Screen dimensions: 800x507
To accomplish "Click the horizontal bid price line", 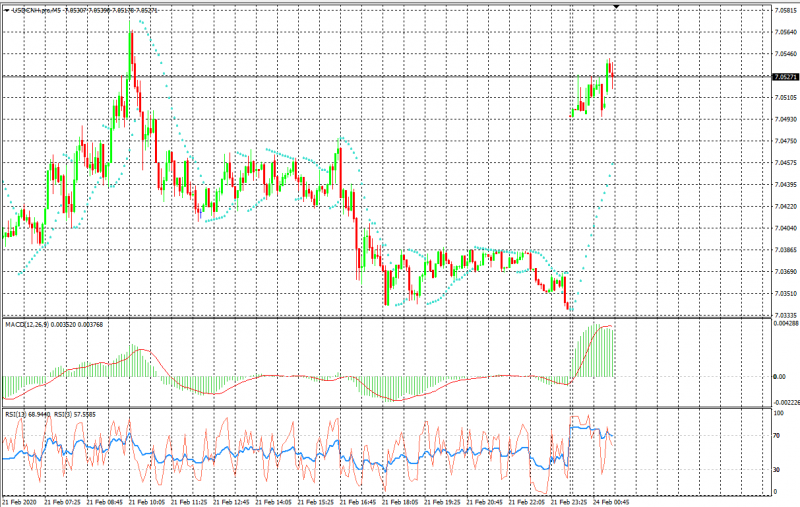I will pyautogui.click(x=400, y=76).
